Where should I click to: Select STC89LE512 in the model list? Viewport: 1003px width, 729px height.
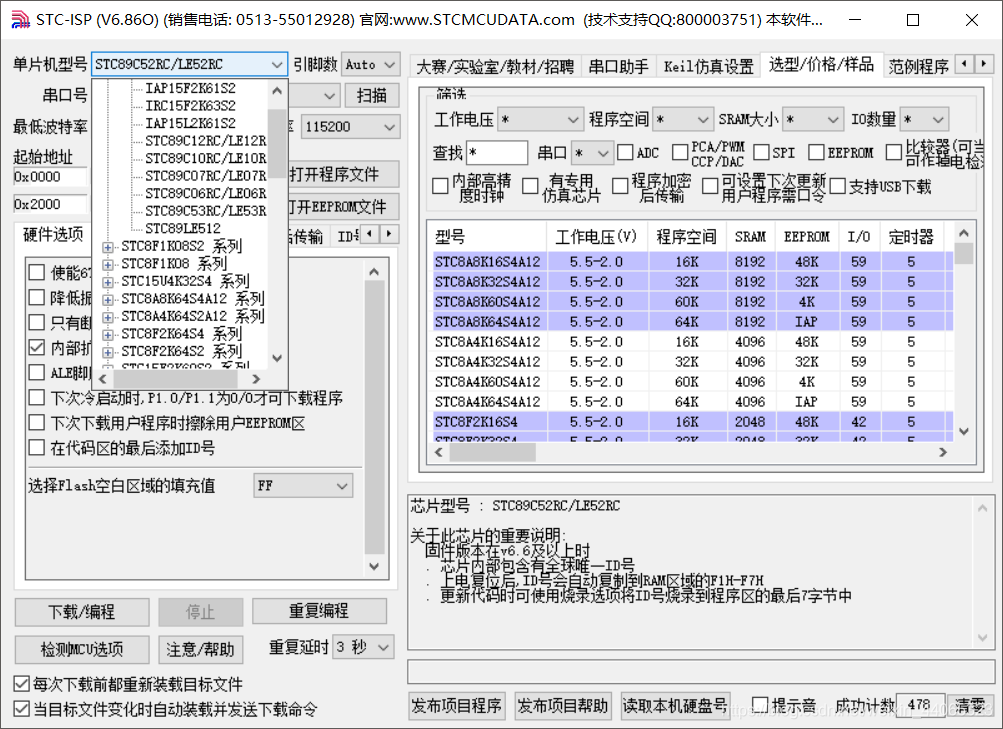click(182, 228)
